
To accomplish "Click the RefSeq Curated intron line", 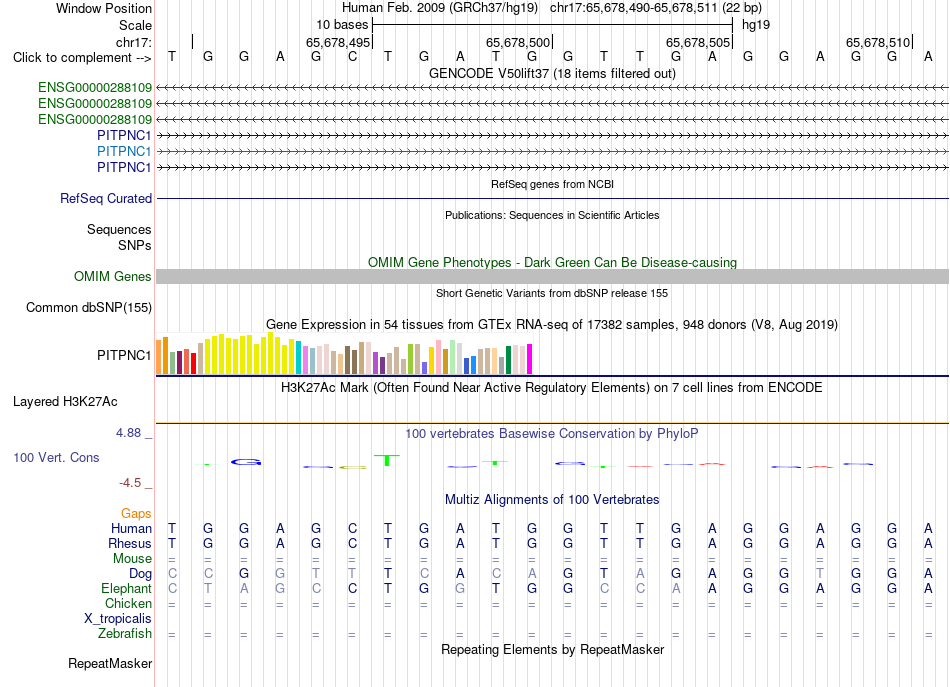I will 552,198.
